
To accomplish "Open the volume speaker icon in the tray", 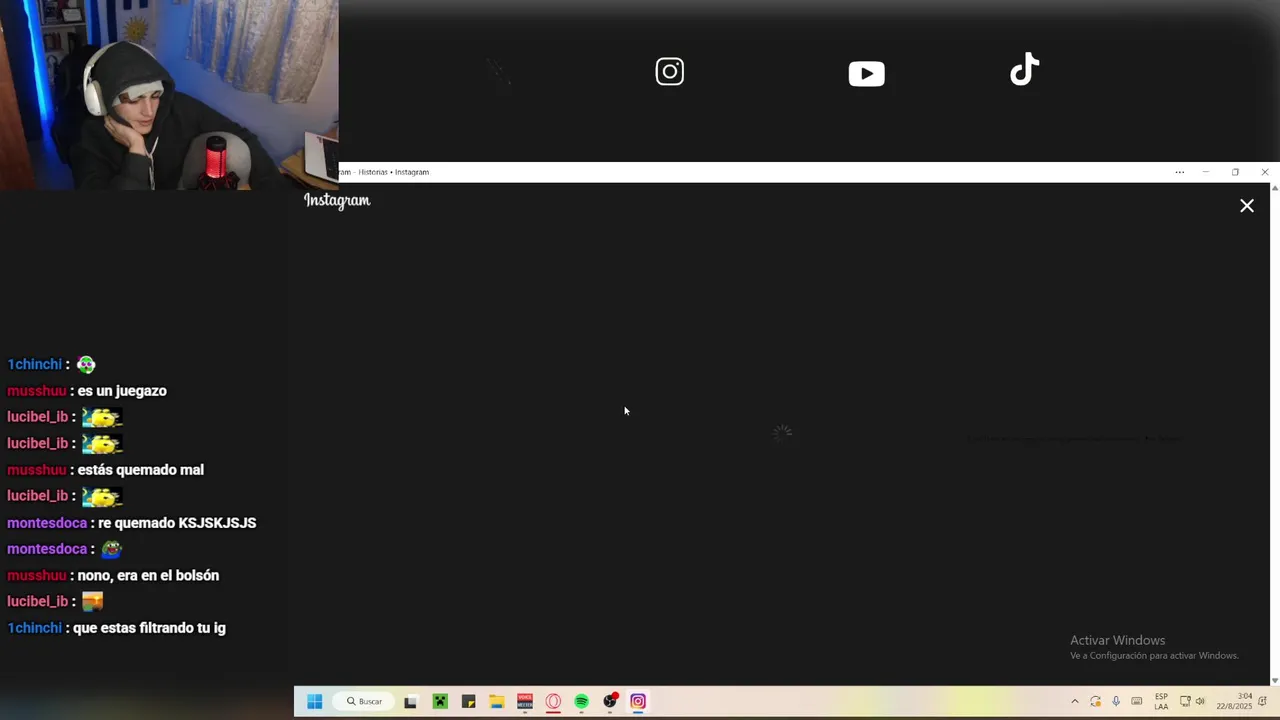I will tap(1200, 702).
